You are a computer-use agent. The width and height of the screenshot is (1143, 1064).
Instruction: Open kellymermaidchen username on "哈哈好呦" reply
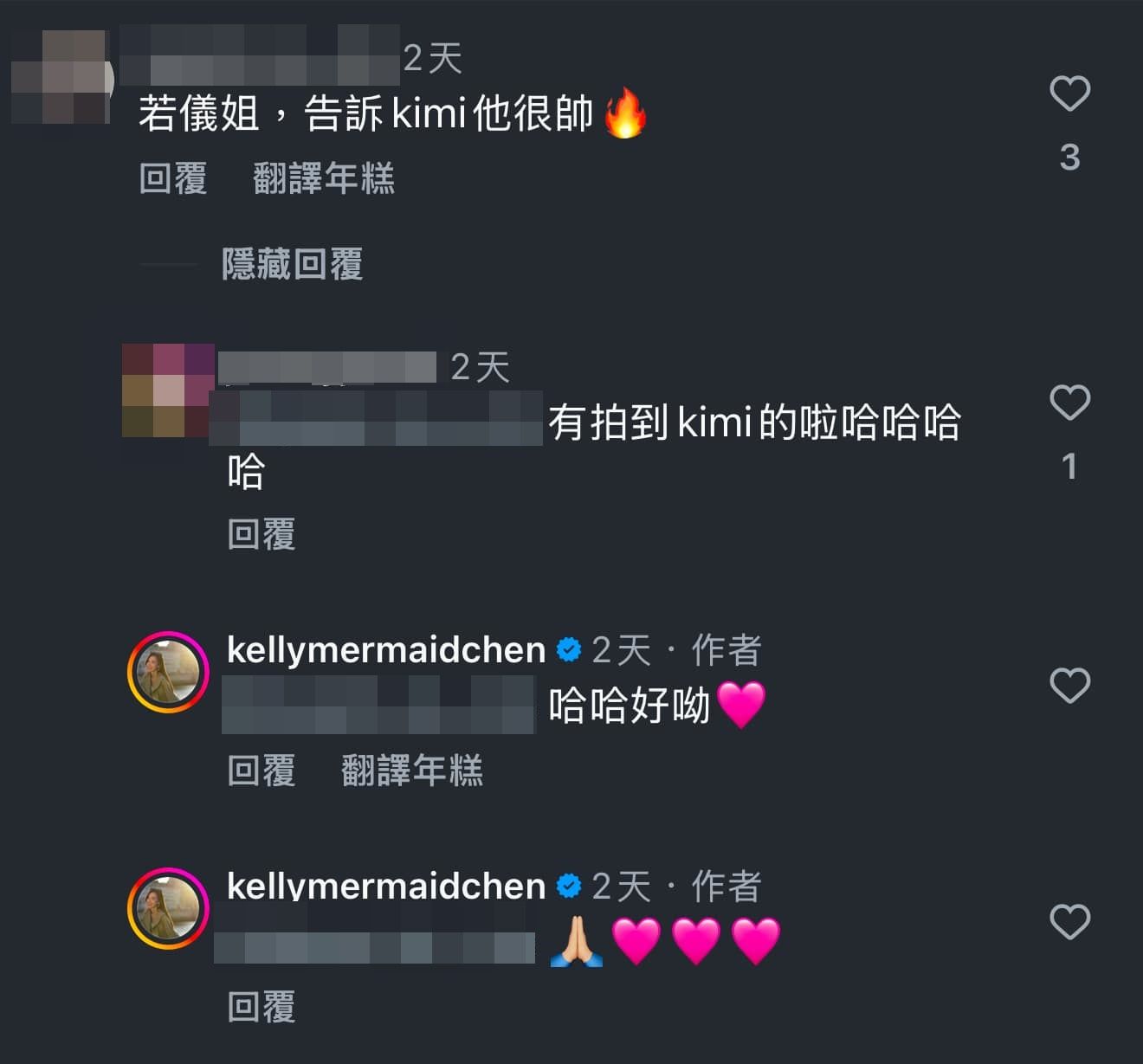click(386, 650)
